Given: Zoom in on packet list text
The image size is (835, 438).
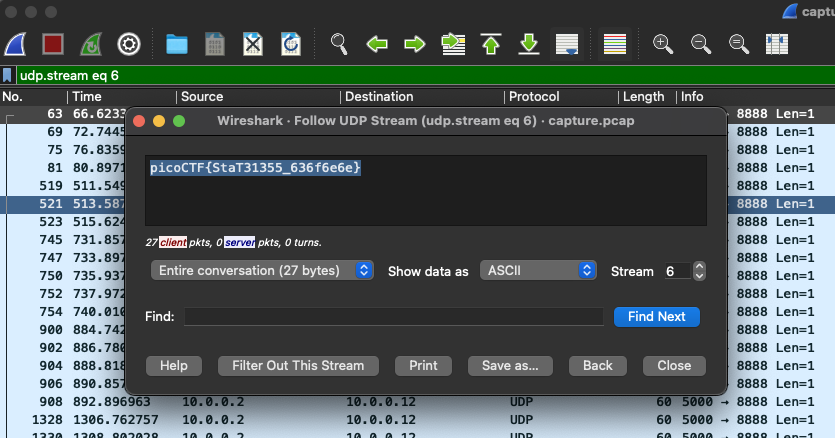Looking at the screenshot, I should pyautogui.click(x=663, y=44).
